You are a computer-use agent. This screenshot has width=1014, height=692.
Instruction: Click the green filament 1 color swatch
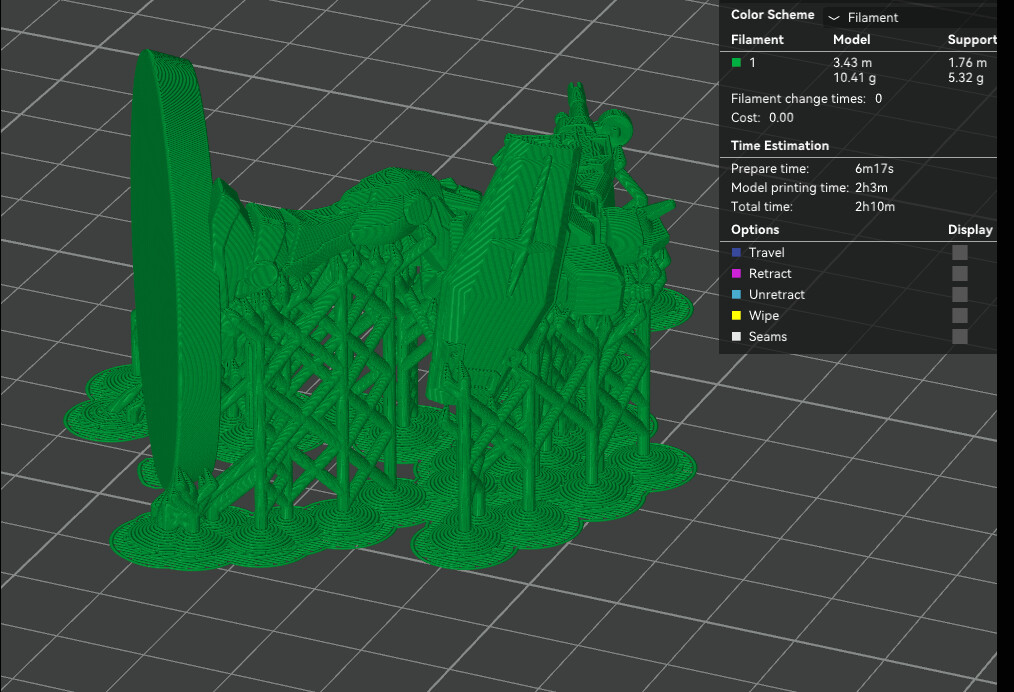pyautogui.click(x=736, y=63)
